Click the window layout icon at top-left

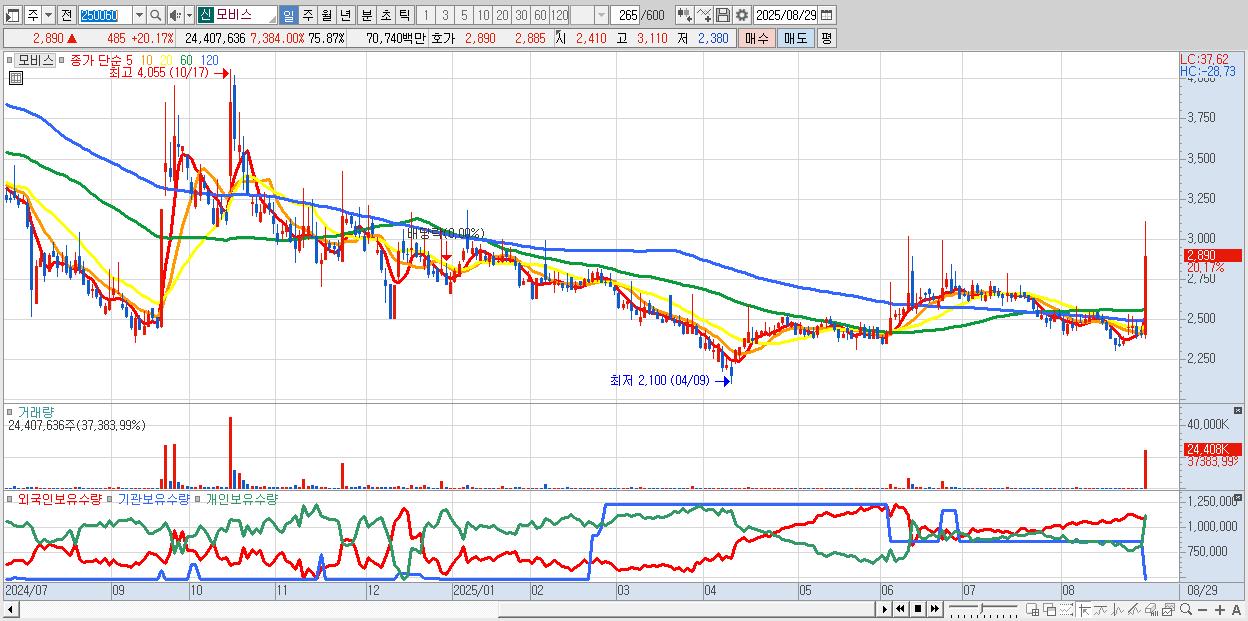12,15
